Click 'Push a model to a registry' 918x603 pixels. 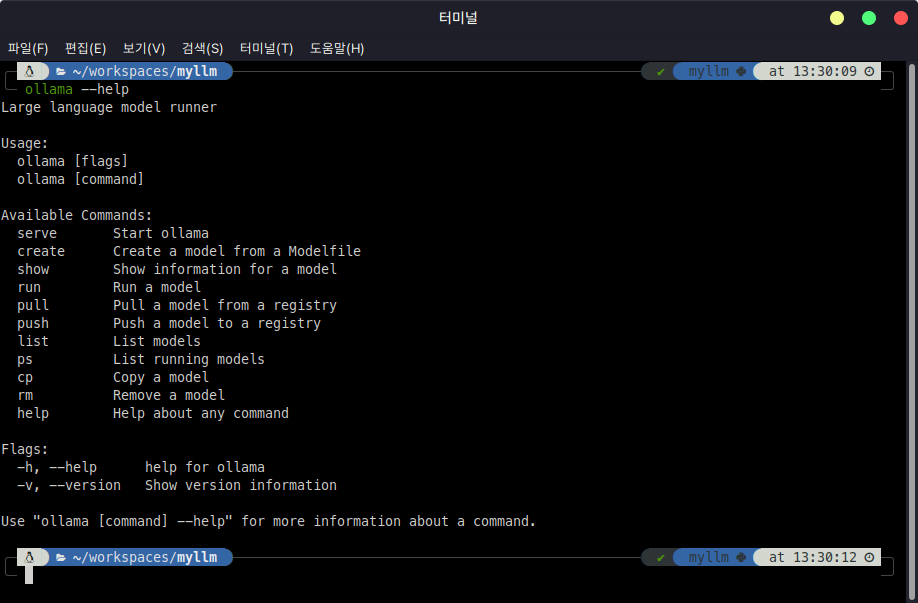pos(217,324)
